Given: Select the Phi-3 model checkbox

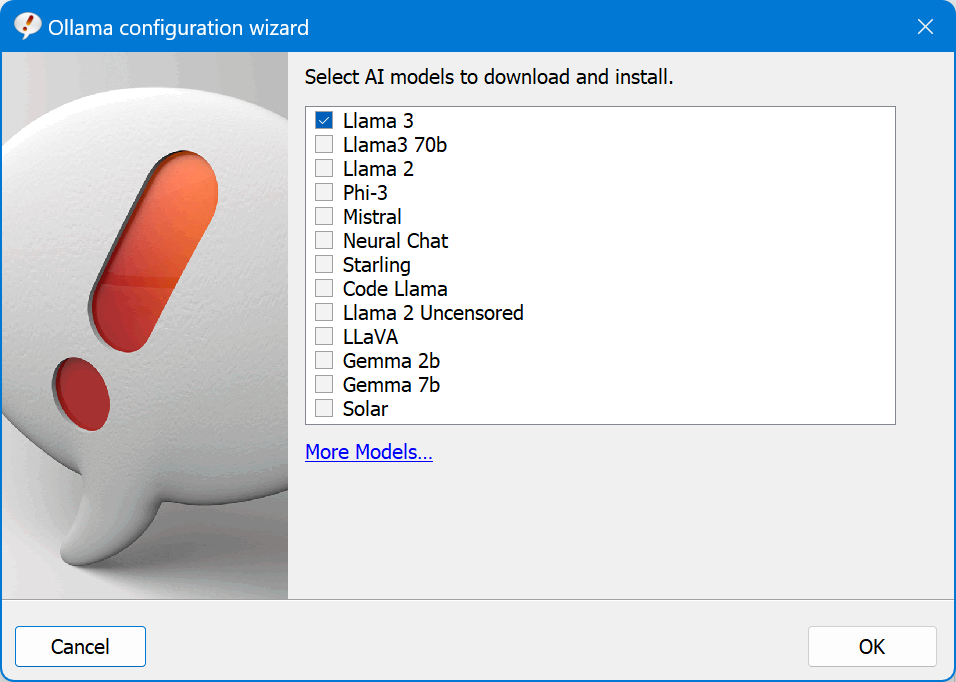Looking at the screenshot, I should (x=324, y=192).
